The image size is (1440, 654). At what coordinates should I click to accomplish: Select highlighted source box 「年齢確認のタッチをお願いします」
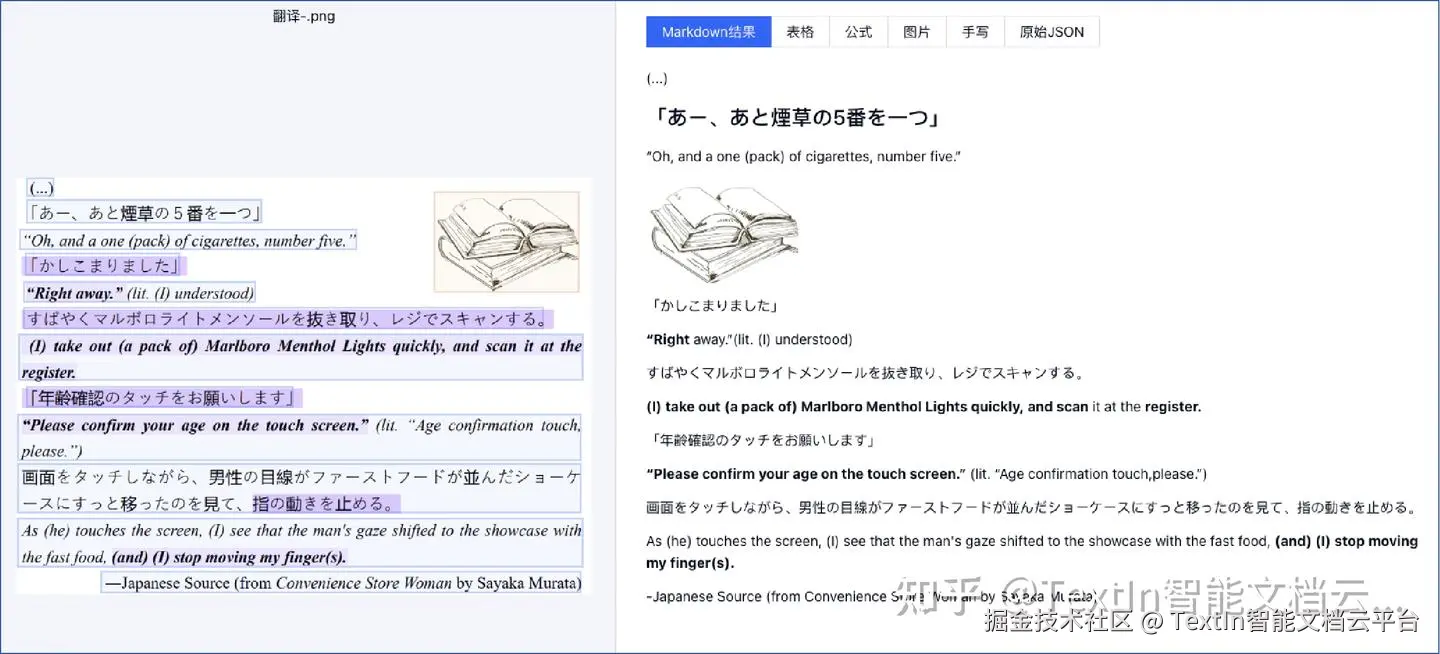pyautogui.click(x=162, y=398)
